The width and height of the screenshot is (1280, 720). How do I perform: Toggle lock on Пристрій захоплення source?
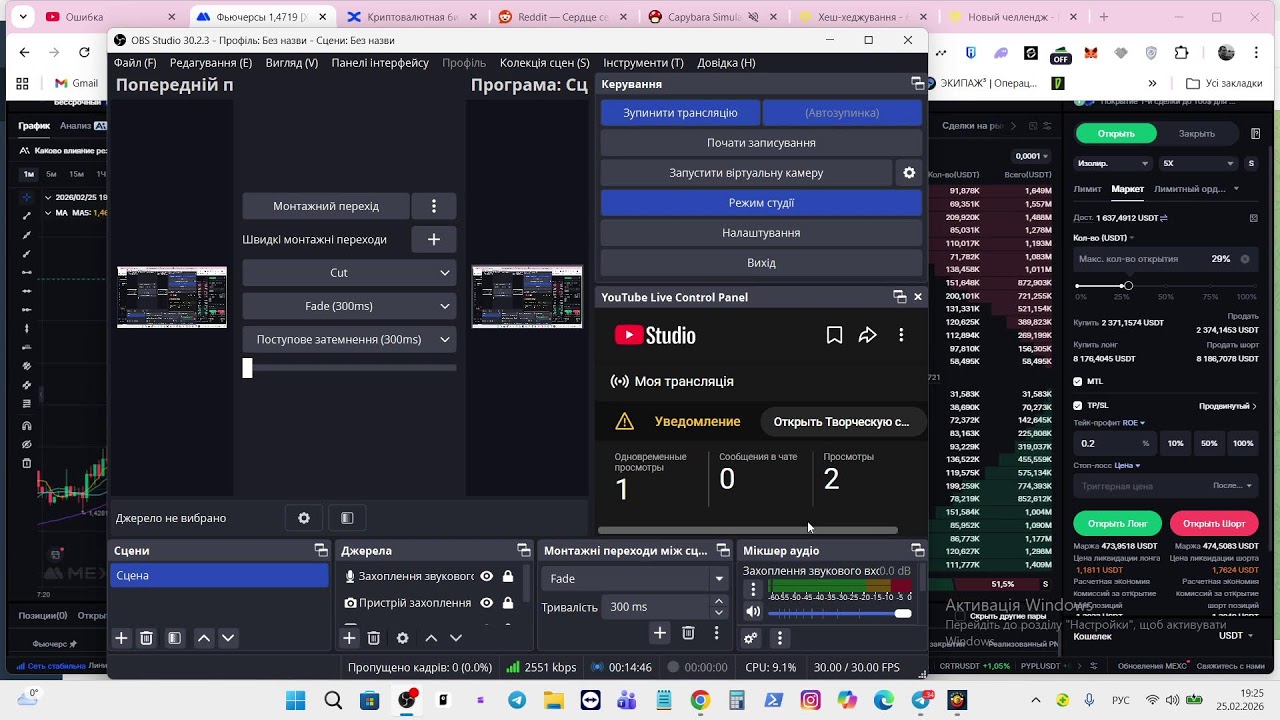click(508, 603)
